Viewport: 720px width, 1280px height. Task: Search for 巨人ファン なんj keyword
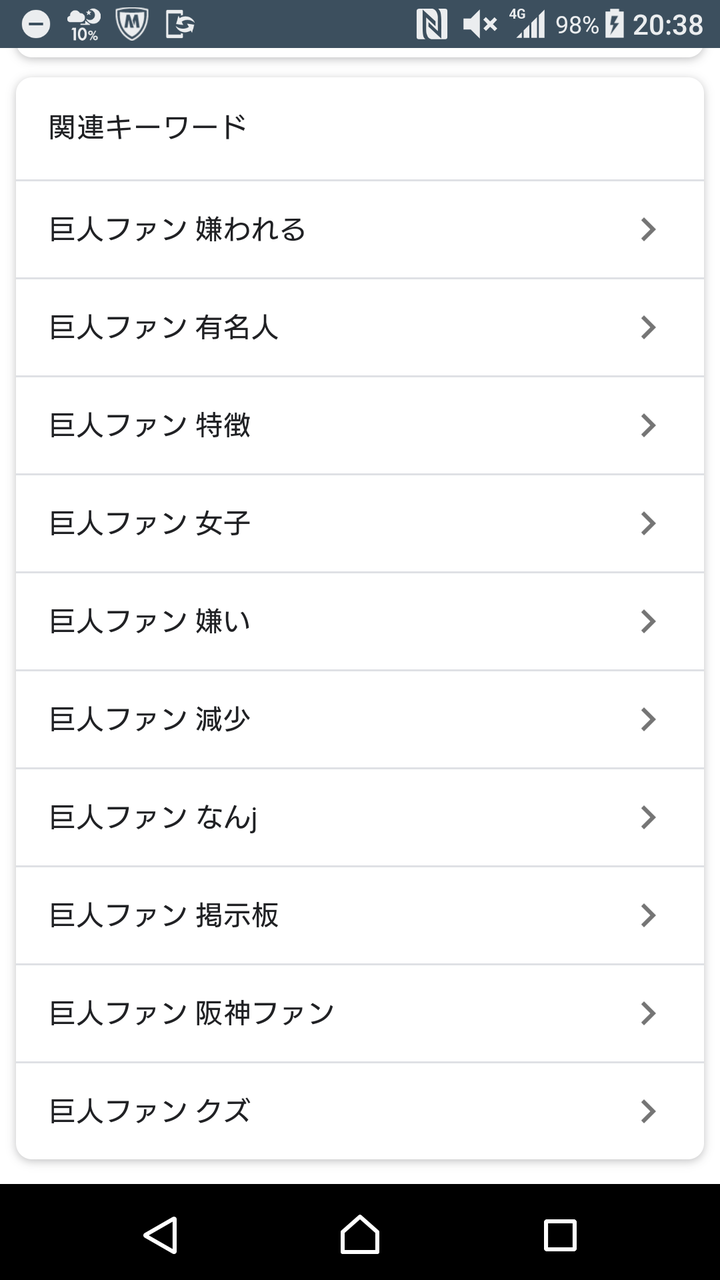154,818
